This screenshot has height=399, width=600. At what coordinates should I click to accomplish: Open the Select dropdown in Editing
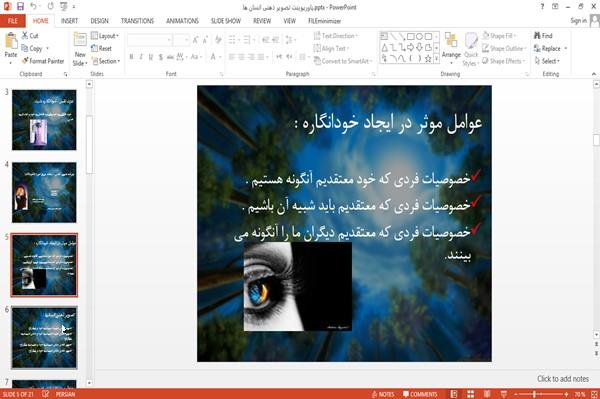point(547,61)
